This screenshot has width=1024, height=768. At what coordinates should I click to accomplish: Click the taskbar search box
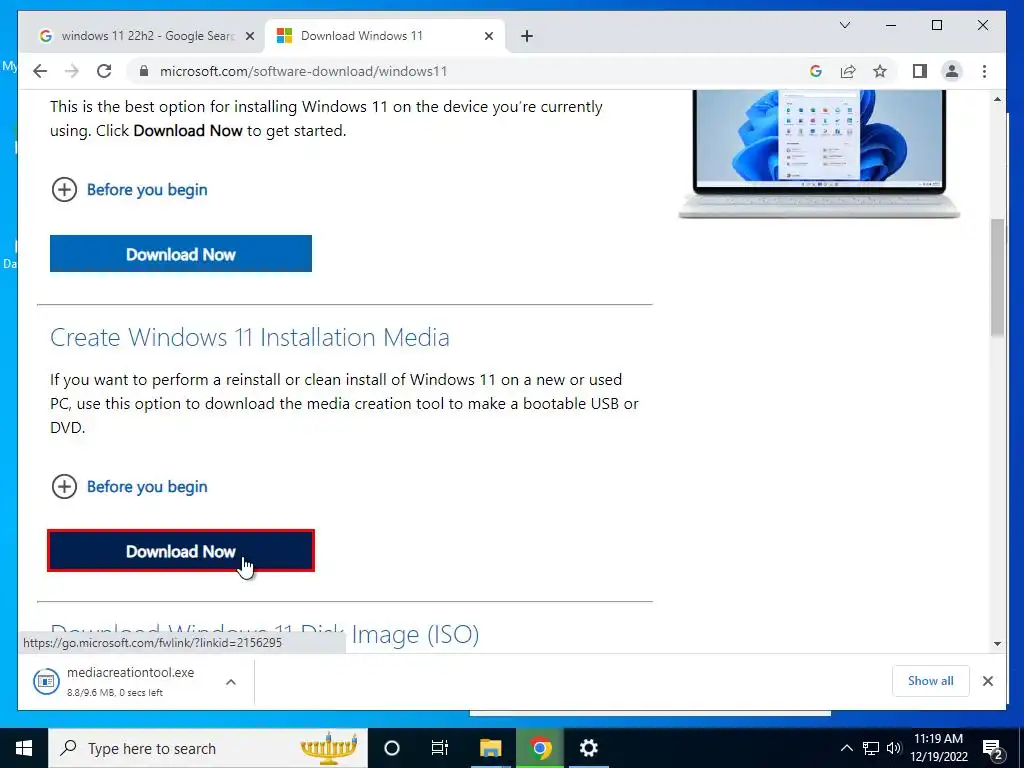208,748
